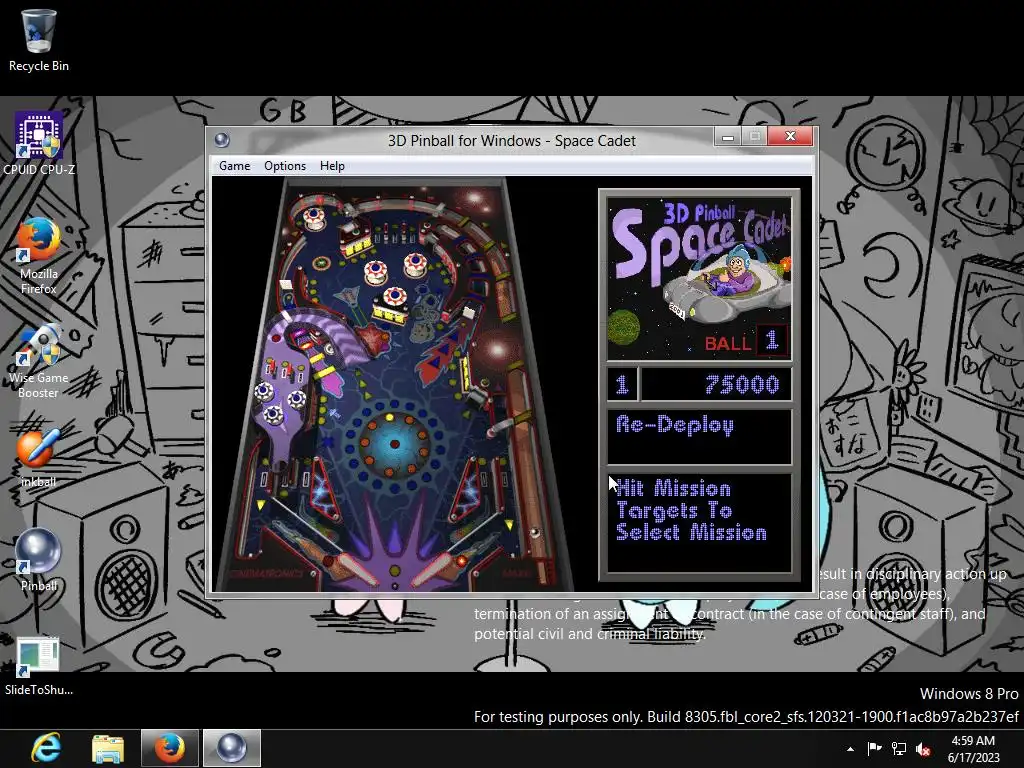Image resolution: width=1024 pixels, height=768 pixels.
Task: Select the SlideToShu... desktop shortcut
Action: click(x=39, y=666)
